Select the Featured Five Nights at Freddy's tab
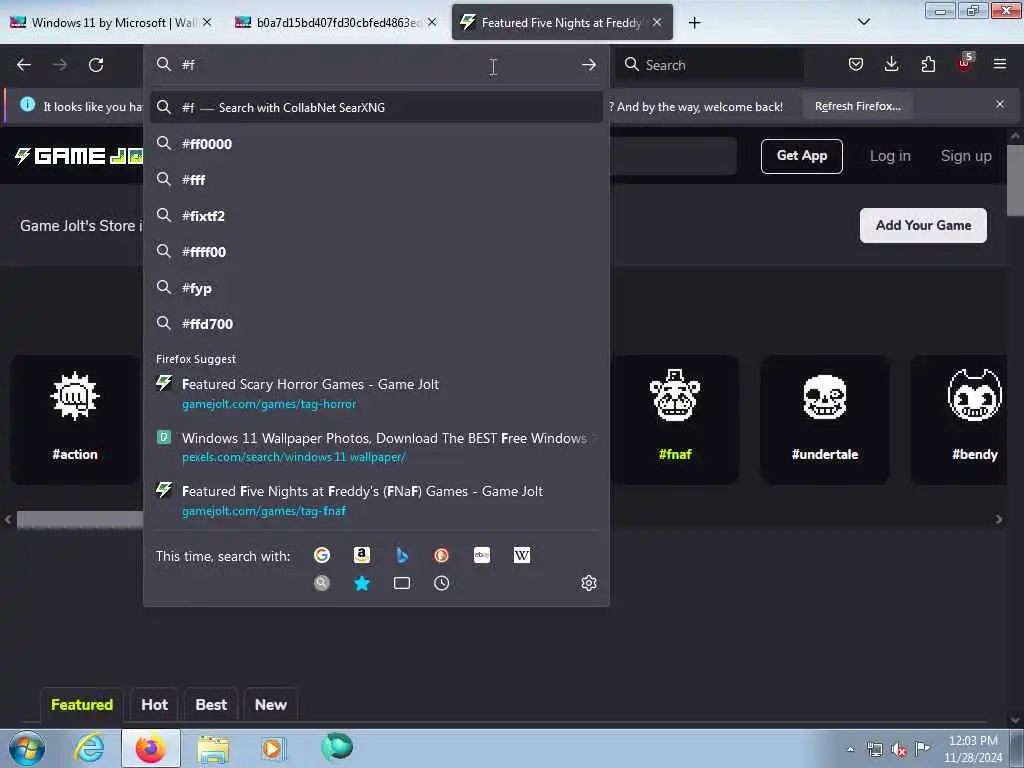This screenshot has width=1024, height=768. 562,22
